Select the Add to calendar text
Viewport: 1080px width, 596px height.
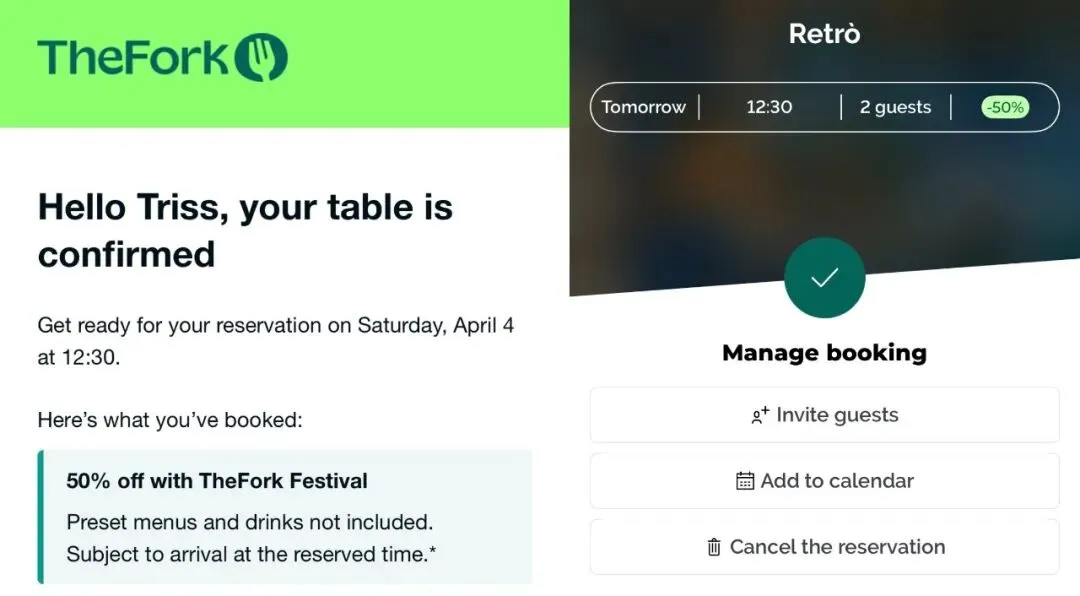(837, 481)
